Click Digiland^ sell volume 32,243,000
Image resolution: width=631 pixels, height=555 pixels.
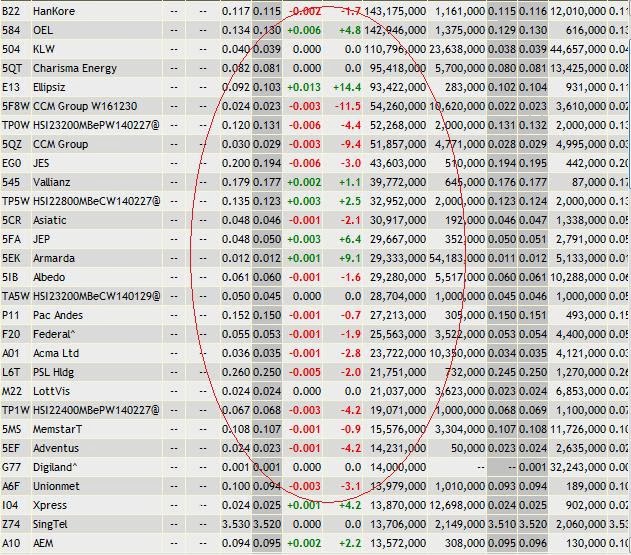coord(577,467)
